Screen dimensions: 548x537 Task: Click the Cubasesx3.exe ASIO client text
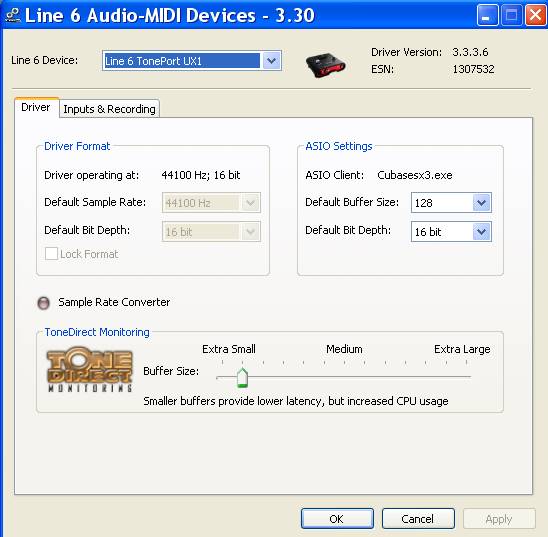click(415, 175)
